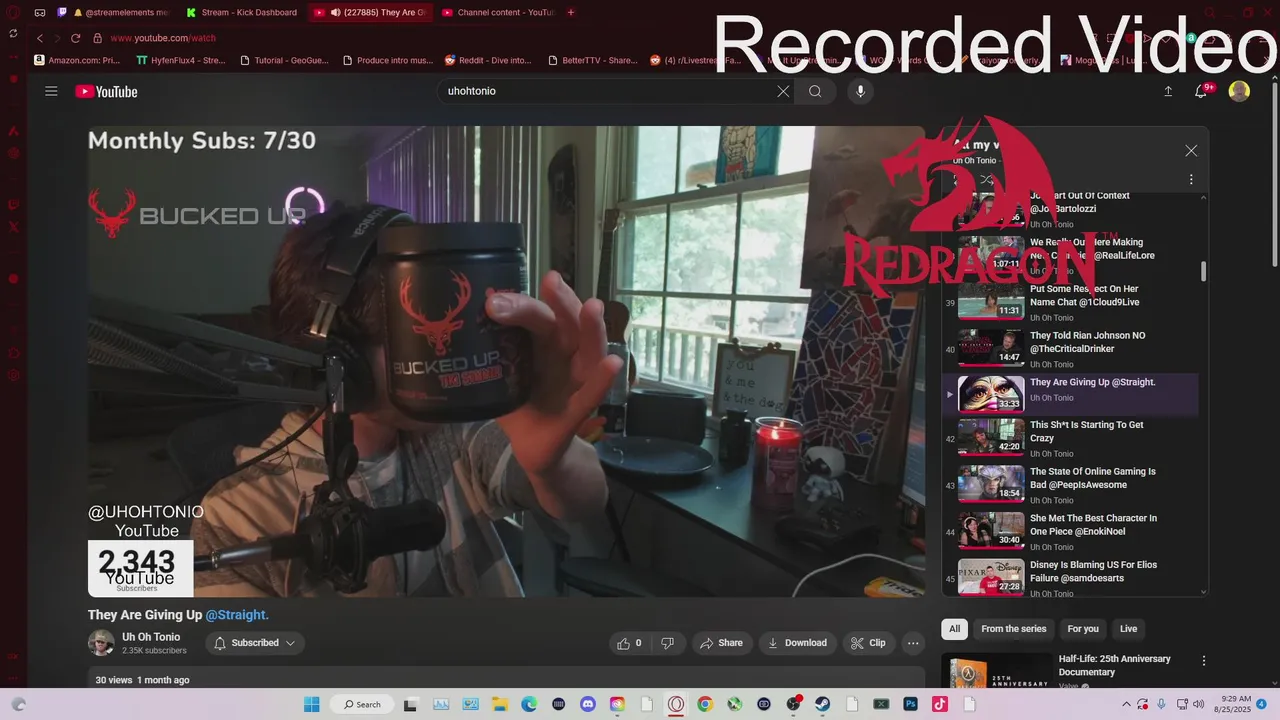Switch to the streamelements tab
Image resolution: width=1280 pixels, height=720 pixels.
(120, 12)
